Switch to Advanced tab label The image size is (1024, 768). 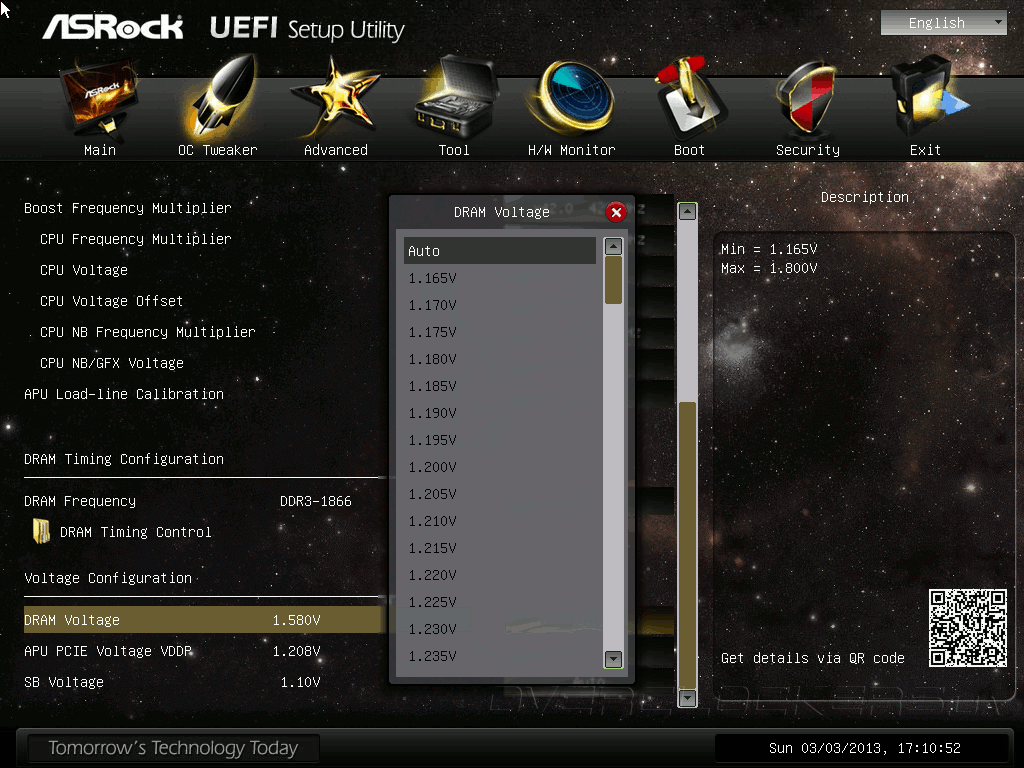tap(336, 150)
